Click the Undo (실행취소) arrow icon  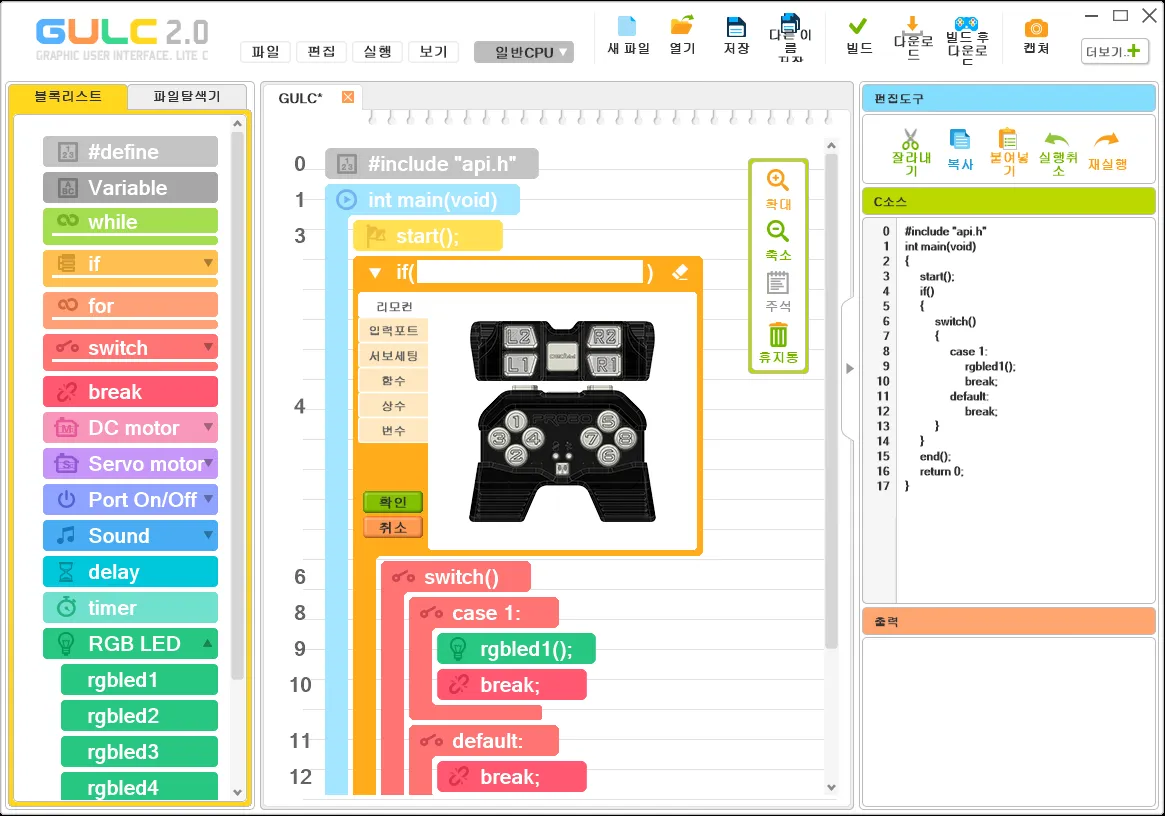pos(1056,140)
